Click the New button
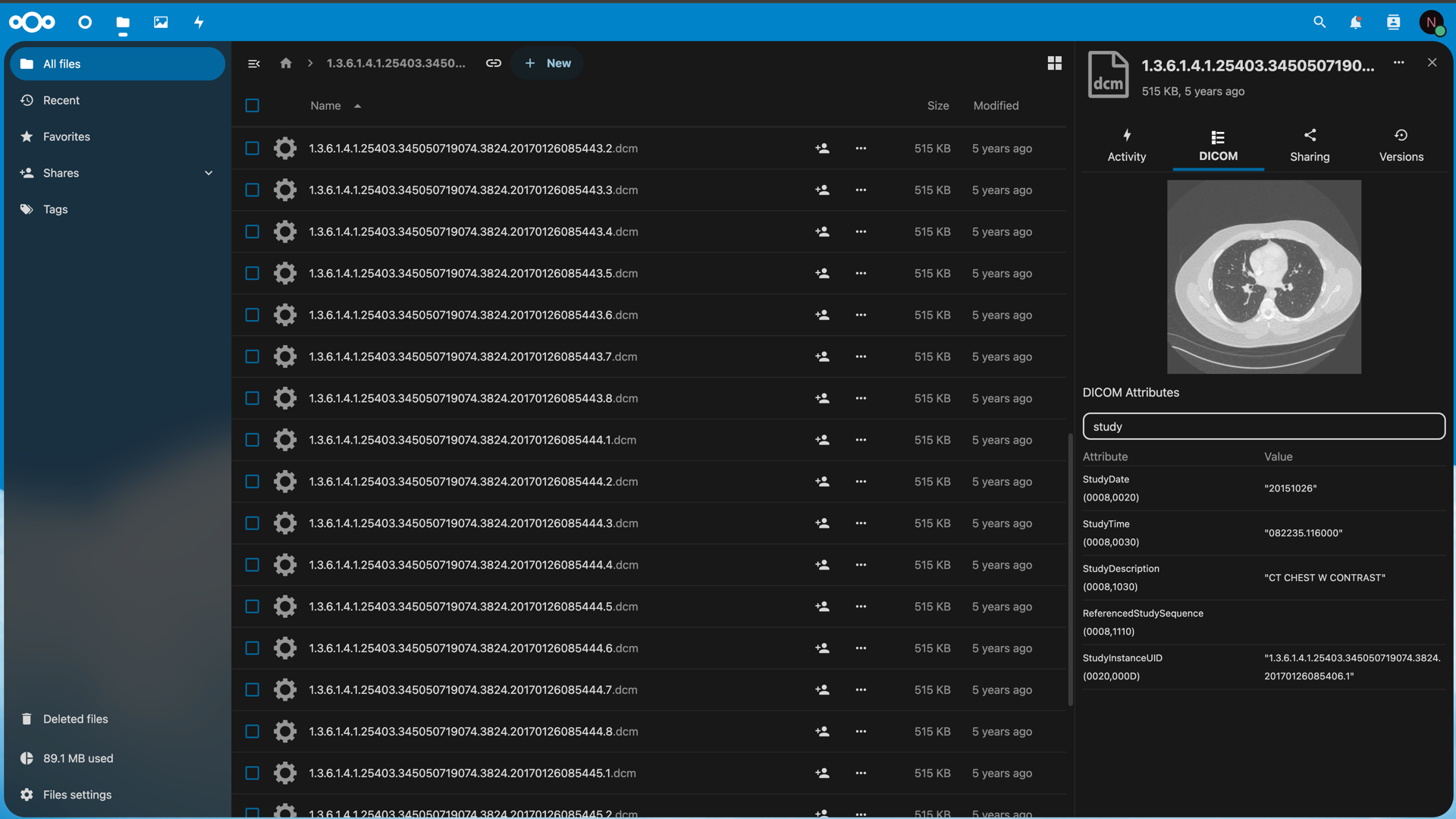The width and height of the screenshot is (1456, 819). (548, 63)
